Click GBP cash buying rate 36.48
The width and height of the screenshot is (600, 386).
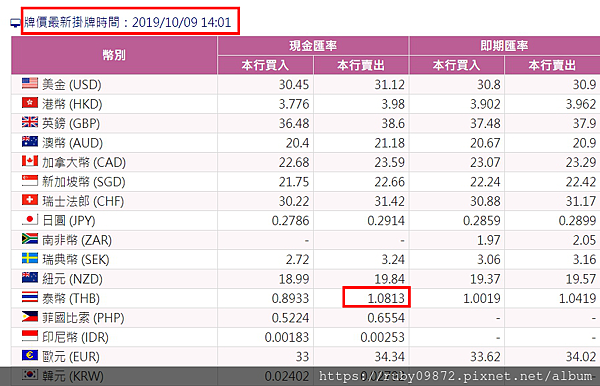click(294, 124)
